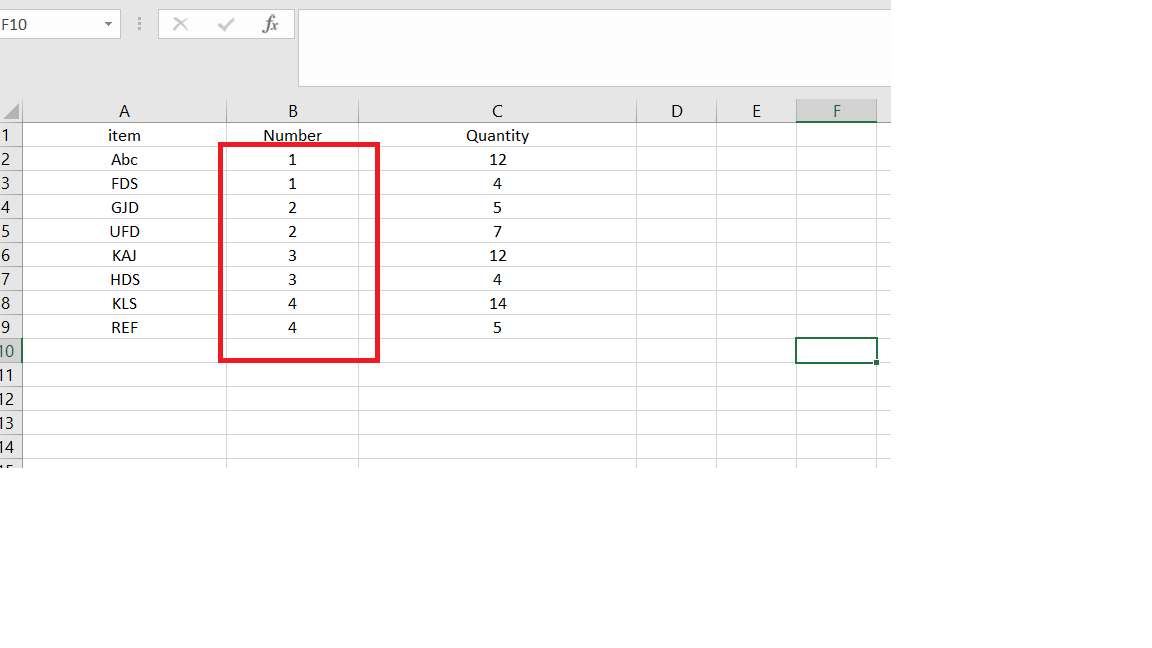Screen dimensions: 1152x648
Task: Select column E header
Action: click(756, 111)
